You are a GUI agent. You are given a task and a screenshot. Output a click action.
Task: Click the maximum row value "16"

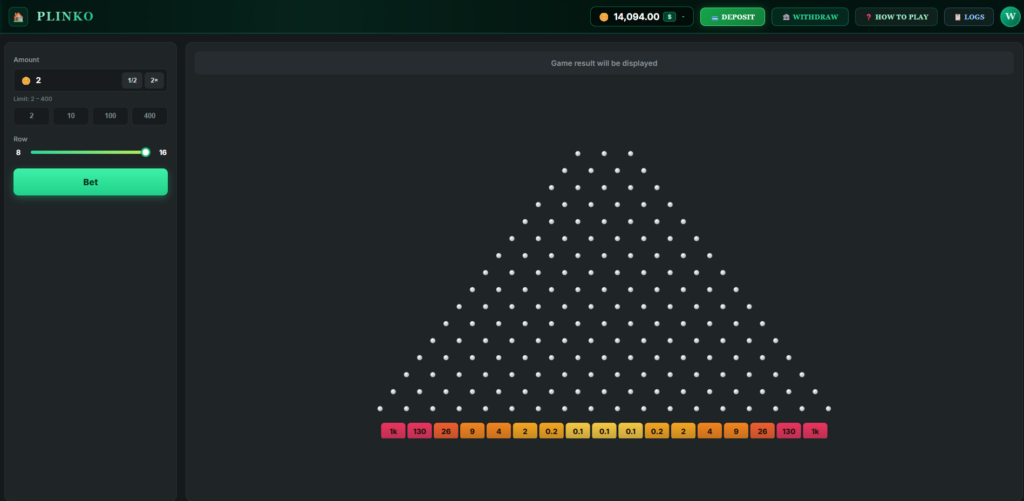[x=163, y=152]
